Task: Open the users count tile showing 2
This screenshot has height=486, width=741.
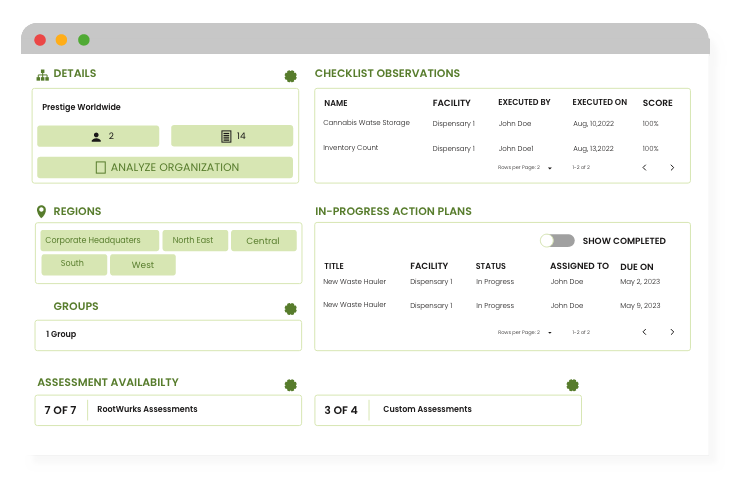Action: (x=98, y=136)
